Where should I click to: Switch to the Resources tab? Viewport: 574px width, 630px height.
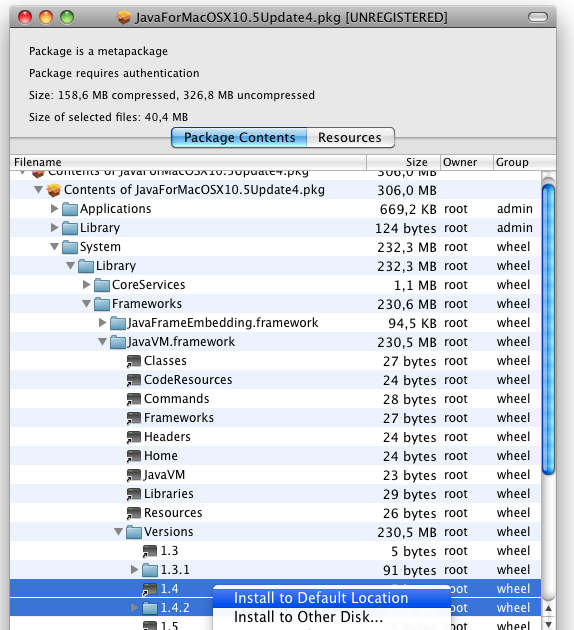tap(350, 137)
